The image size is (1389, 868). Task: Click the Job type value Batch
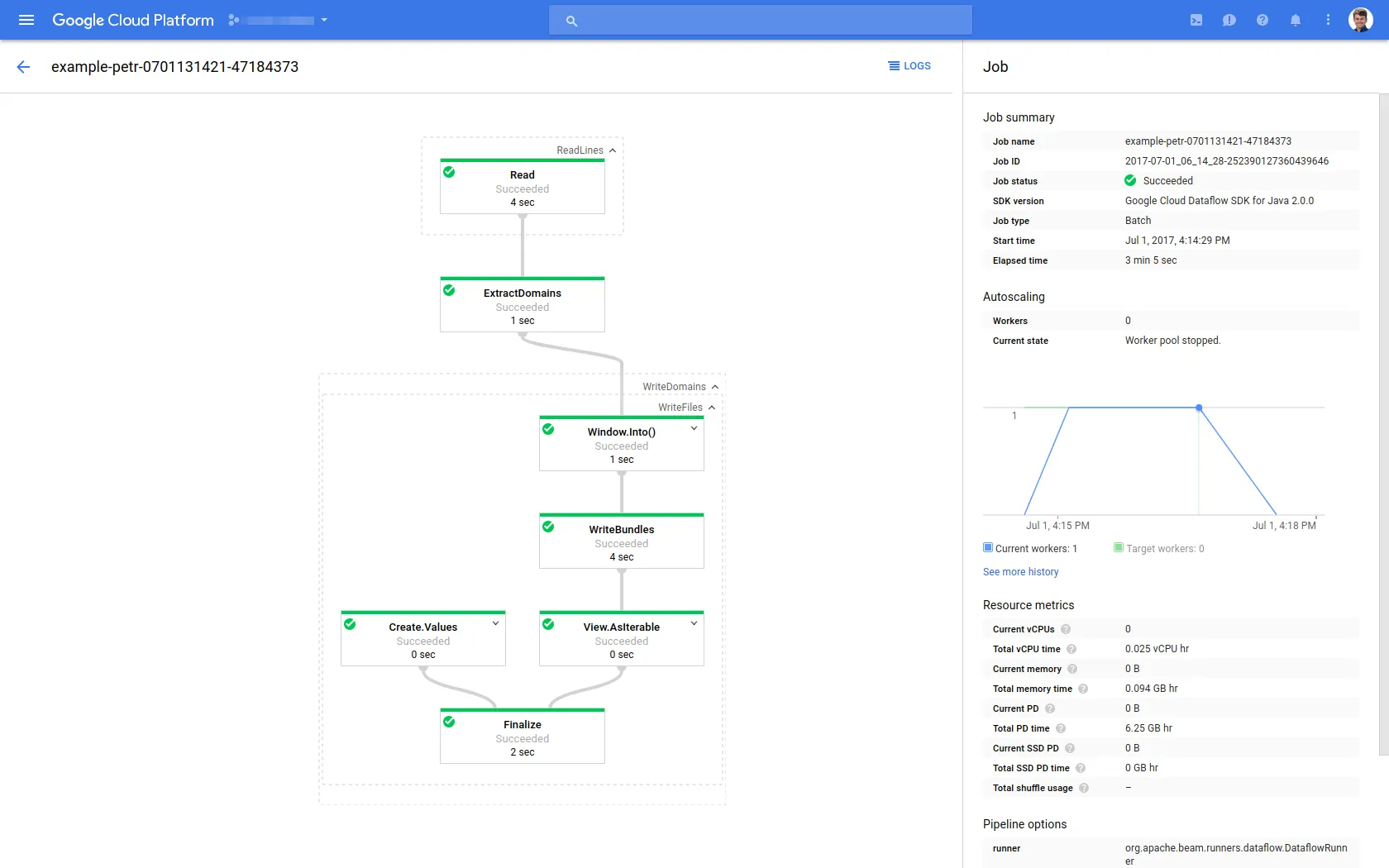tap(1138, 221)
